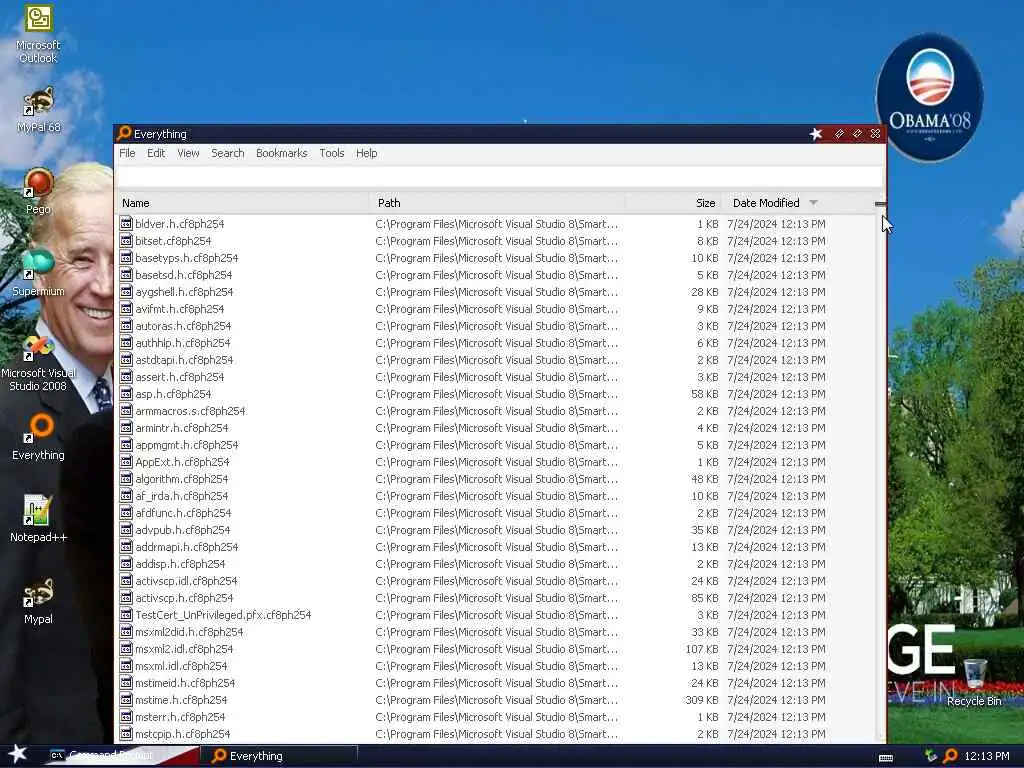Viewport: 1024px width, 768px height.
Task: Focus the Everything search input box
Action: click(500, 176)
